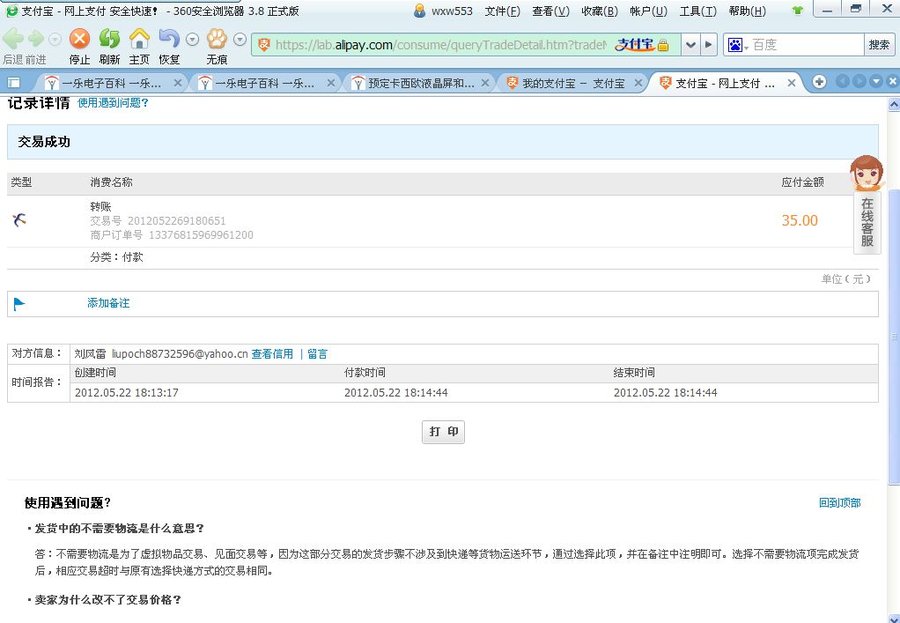The image size is (900, 623).
Task: Click the green shirt skin icon
Action: coord(797,11)
